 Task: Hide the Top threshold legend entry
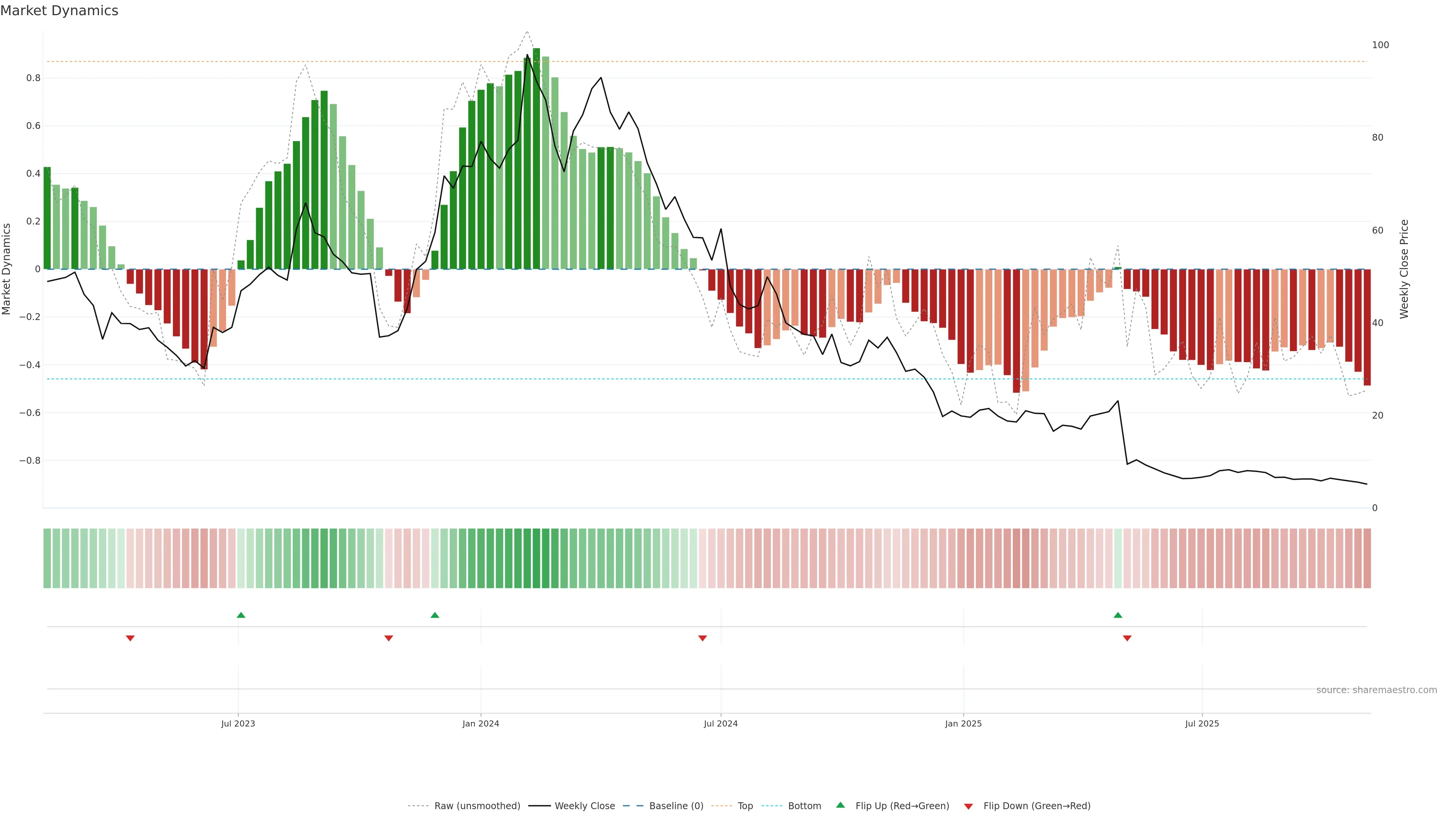[x=745, y=806]
